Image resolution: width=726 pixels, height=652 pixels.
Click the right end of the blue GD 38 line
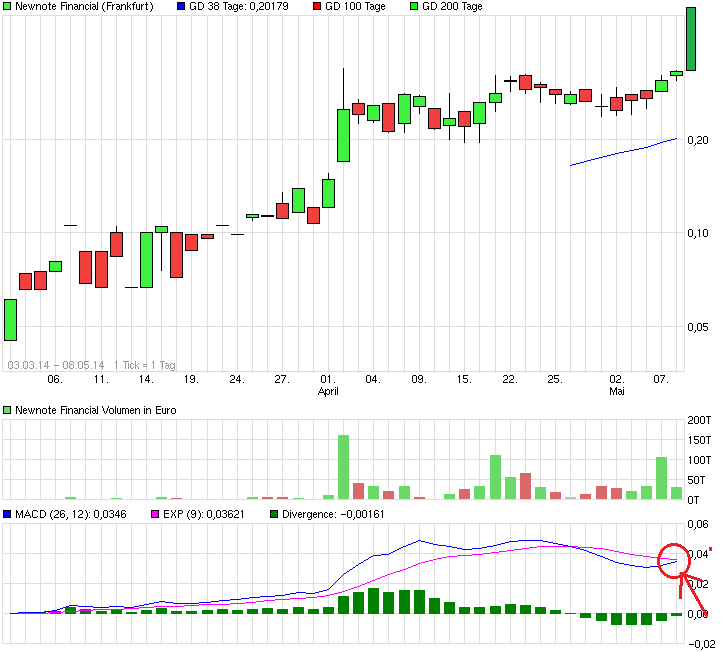[x=676, y=138]
